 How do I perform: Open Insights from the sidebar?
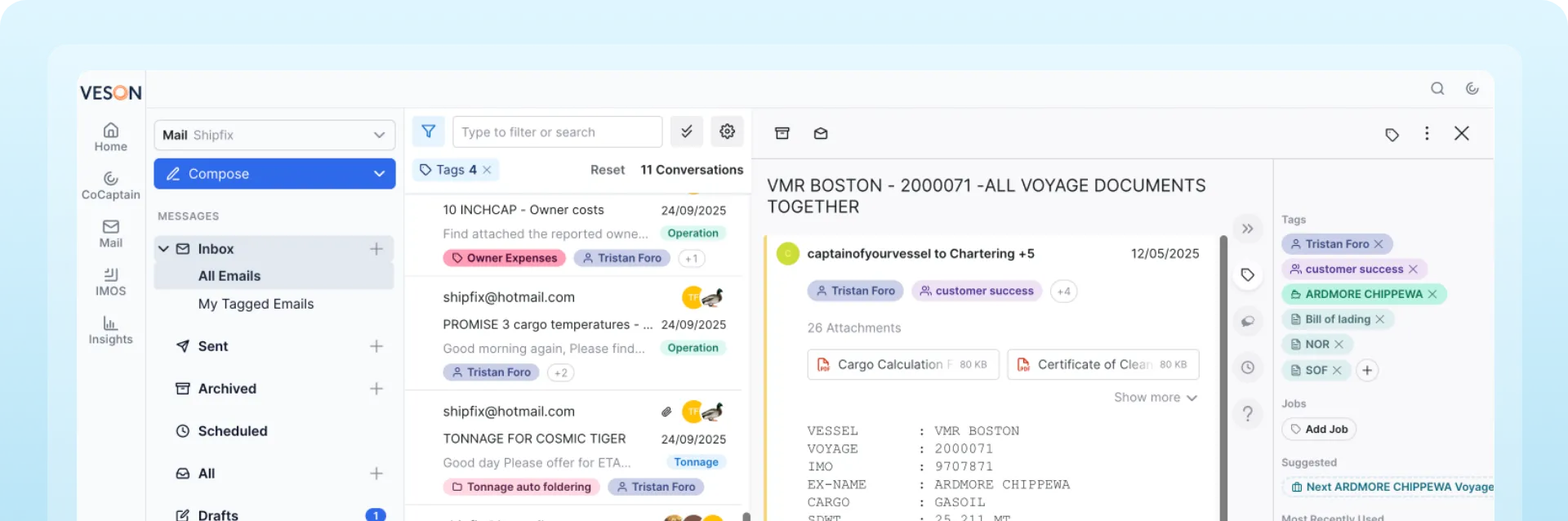pos(110,330)
